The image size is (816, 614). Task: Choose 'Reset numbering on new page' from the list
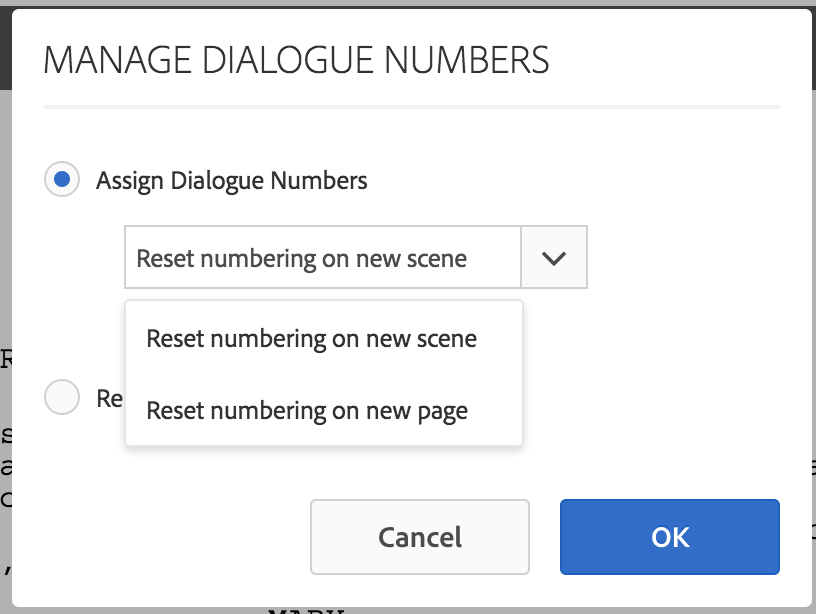[x=307, y=410]
